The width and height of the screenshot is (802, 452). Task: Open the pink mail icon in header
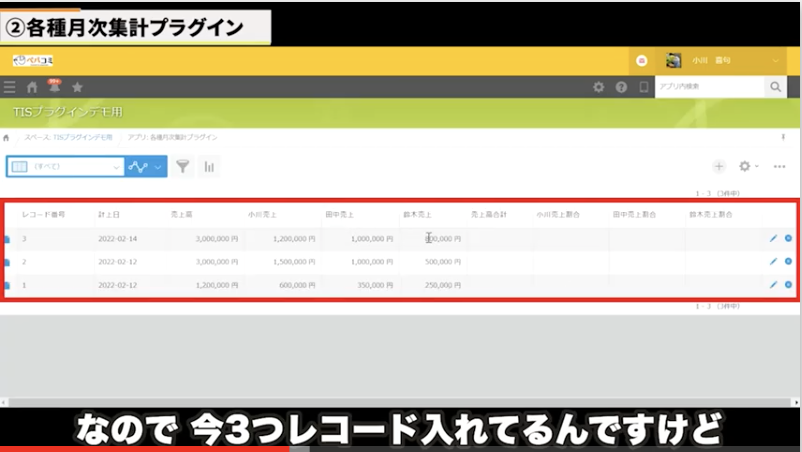pyautogui.click(x=641, y=61)
